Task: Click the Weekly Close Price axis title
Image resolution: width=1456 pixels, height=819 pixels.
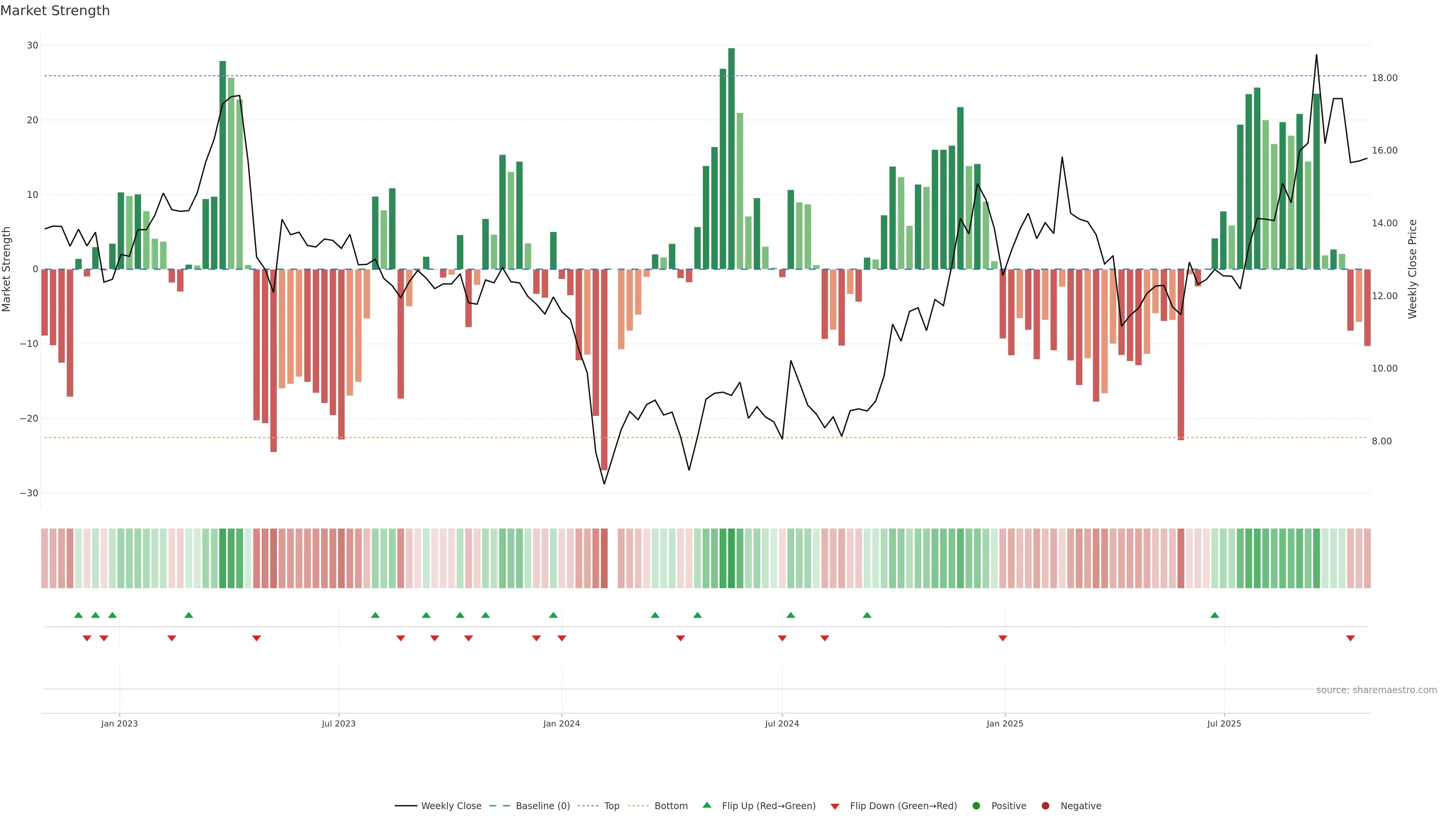Action: tap(1412, 269)
